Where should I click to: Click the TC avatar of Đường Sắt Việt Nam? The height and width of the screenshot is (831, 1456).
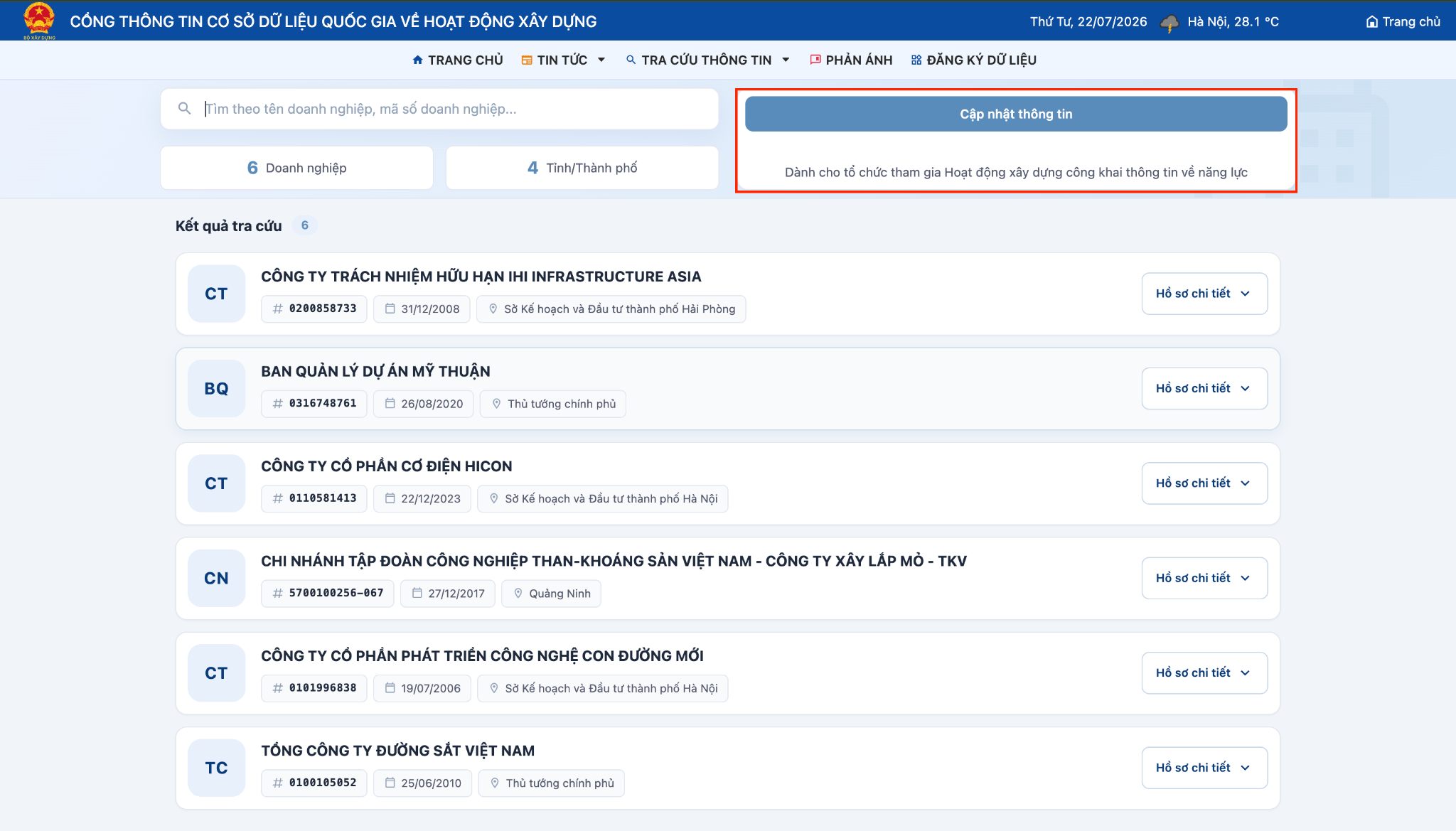216,768
